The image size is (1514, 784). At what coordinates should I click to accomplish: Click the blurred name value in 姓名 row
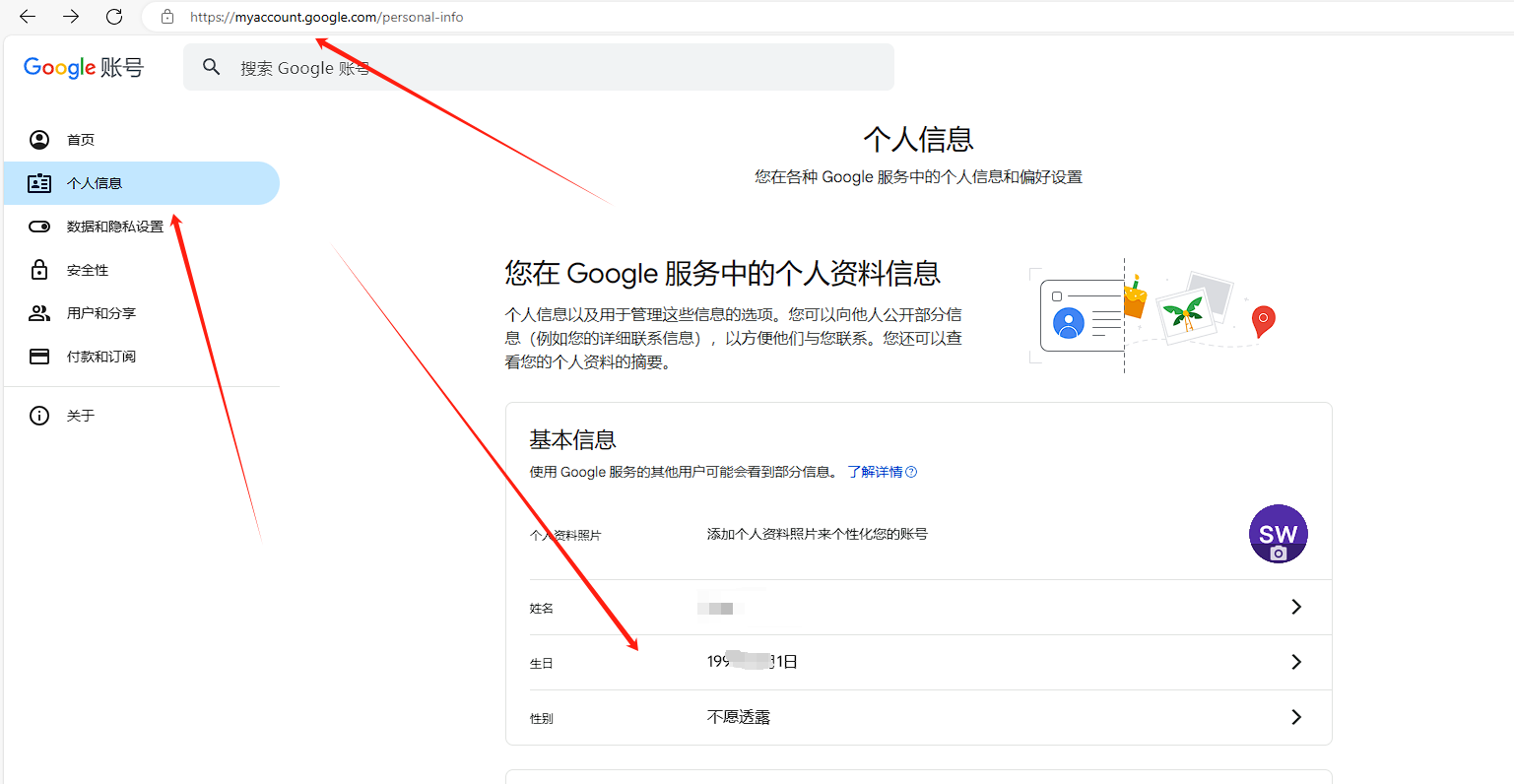coord(715,608)
